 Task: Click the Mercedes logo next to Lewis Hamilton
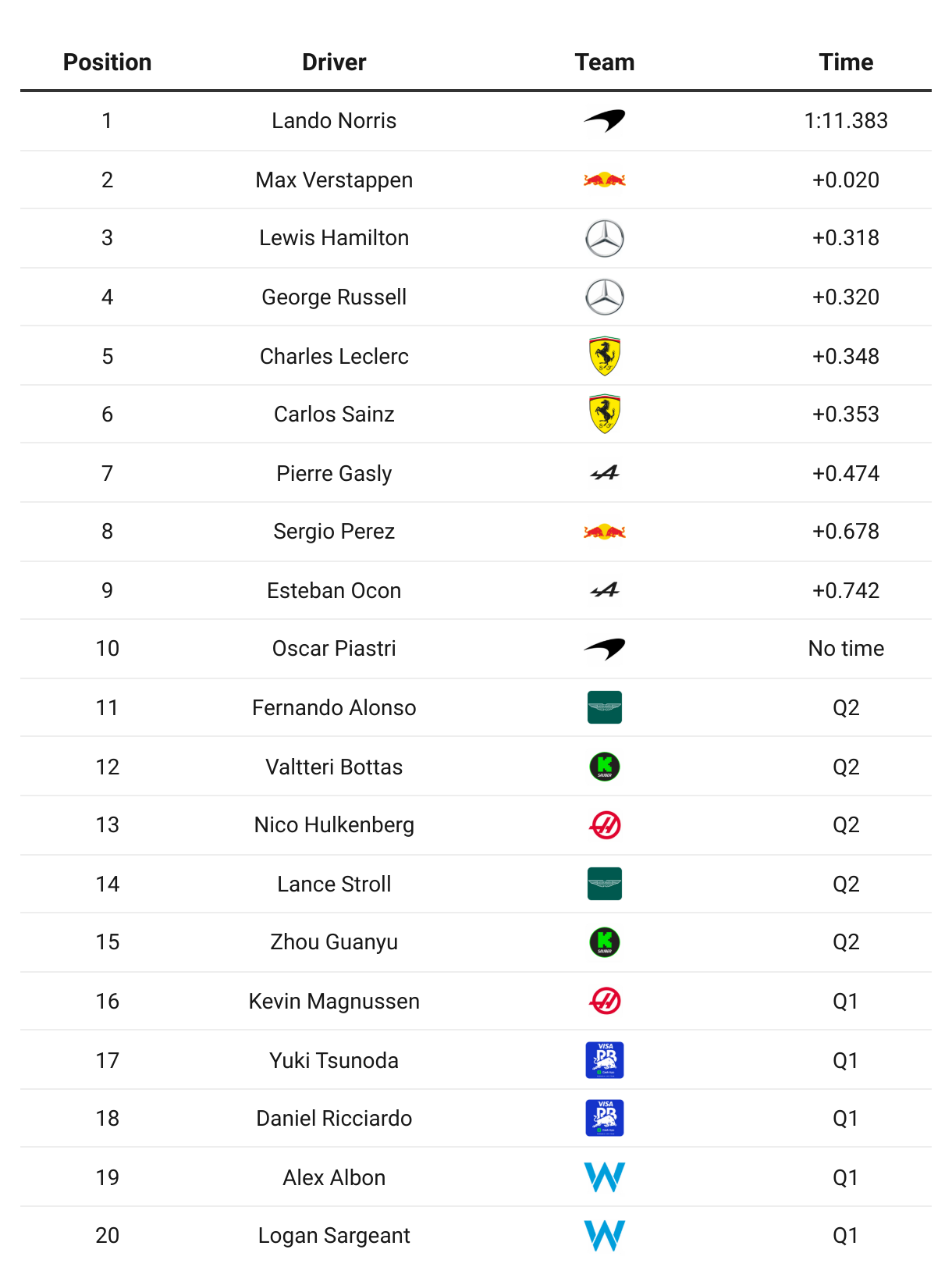[x=605, y=238]
